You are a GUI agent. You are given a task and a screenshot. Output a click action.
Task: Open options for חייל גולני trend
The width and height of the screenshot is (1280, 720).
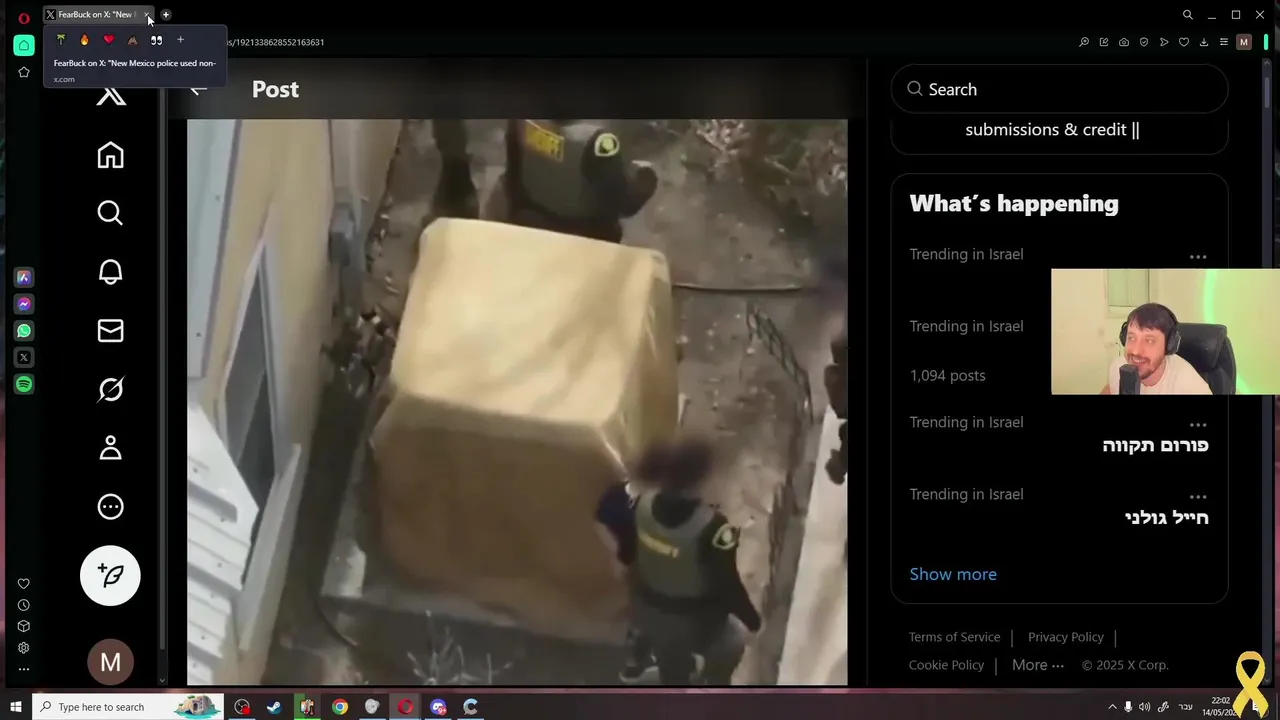pyautogui.click(x=1198, y=497)
